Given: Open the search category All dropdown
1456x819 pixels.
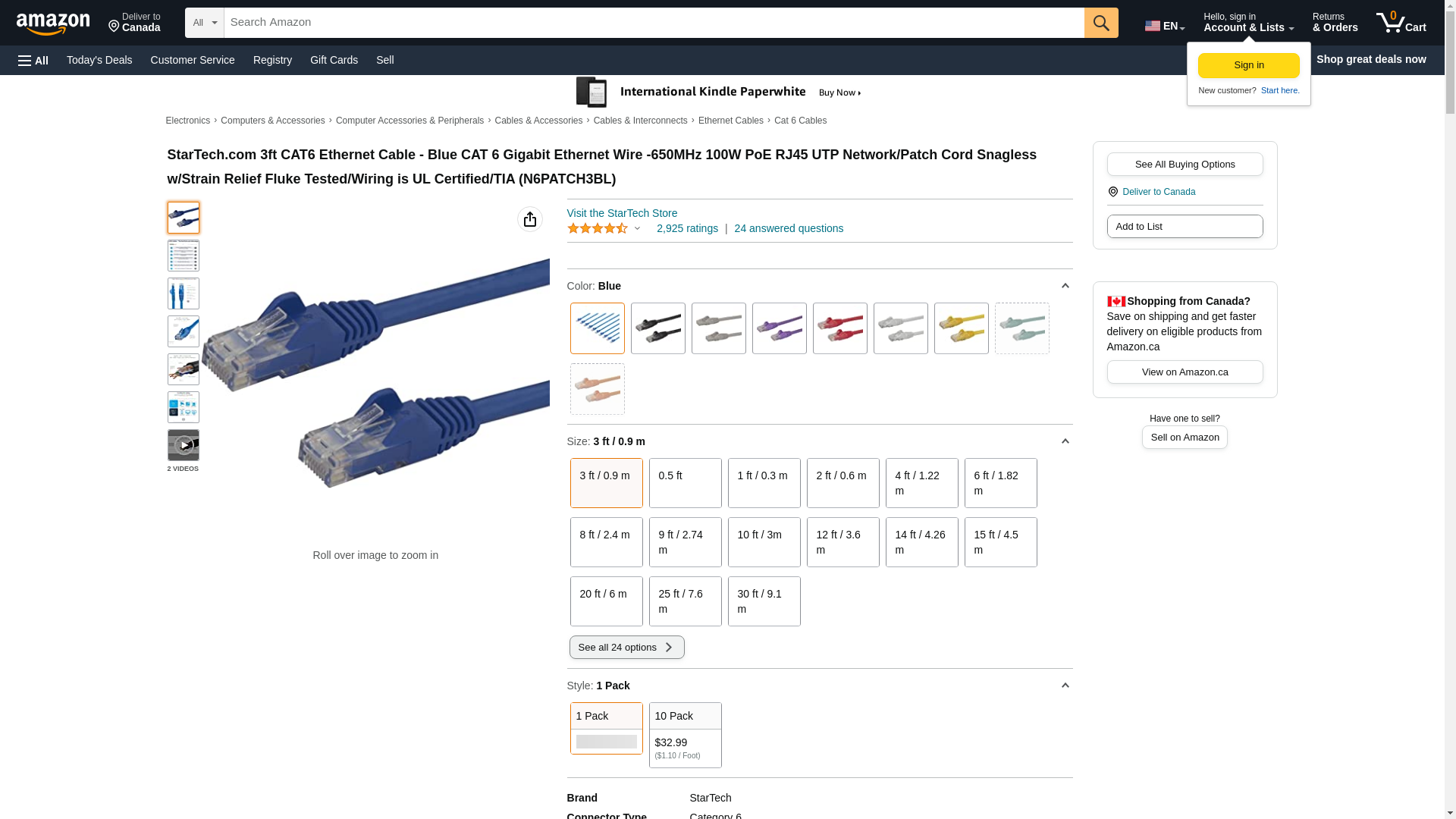Looking at the screenshot, I should pos(205,23).
